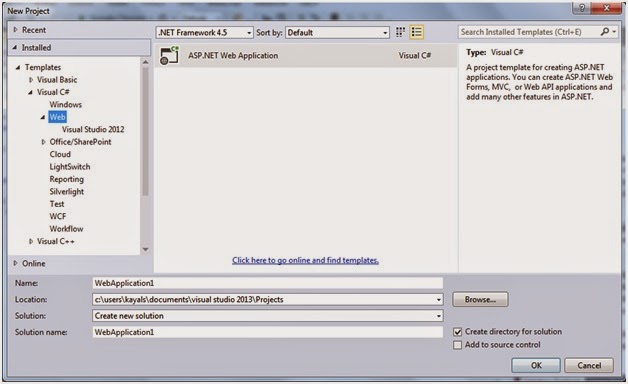Click the Name text field
This screenshot has width=628, height=384.
(268, 283)
